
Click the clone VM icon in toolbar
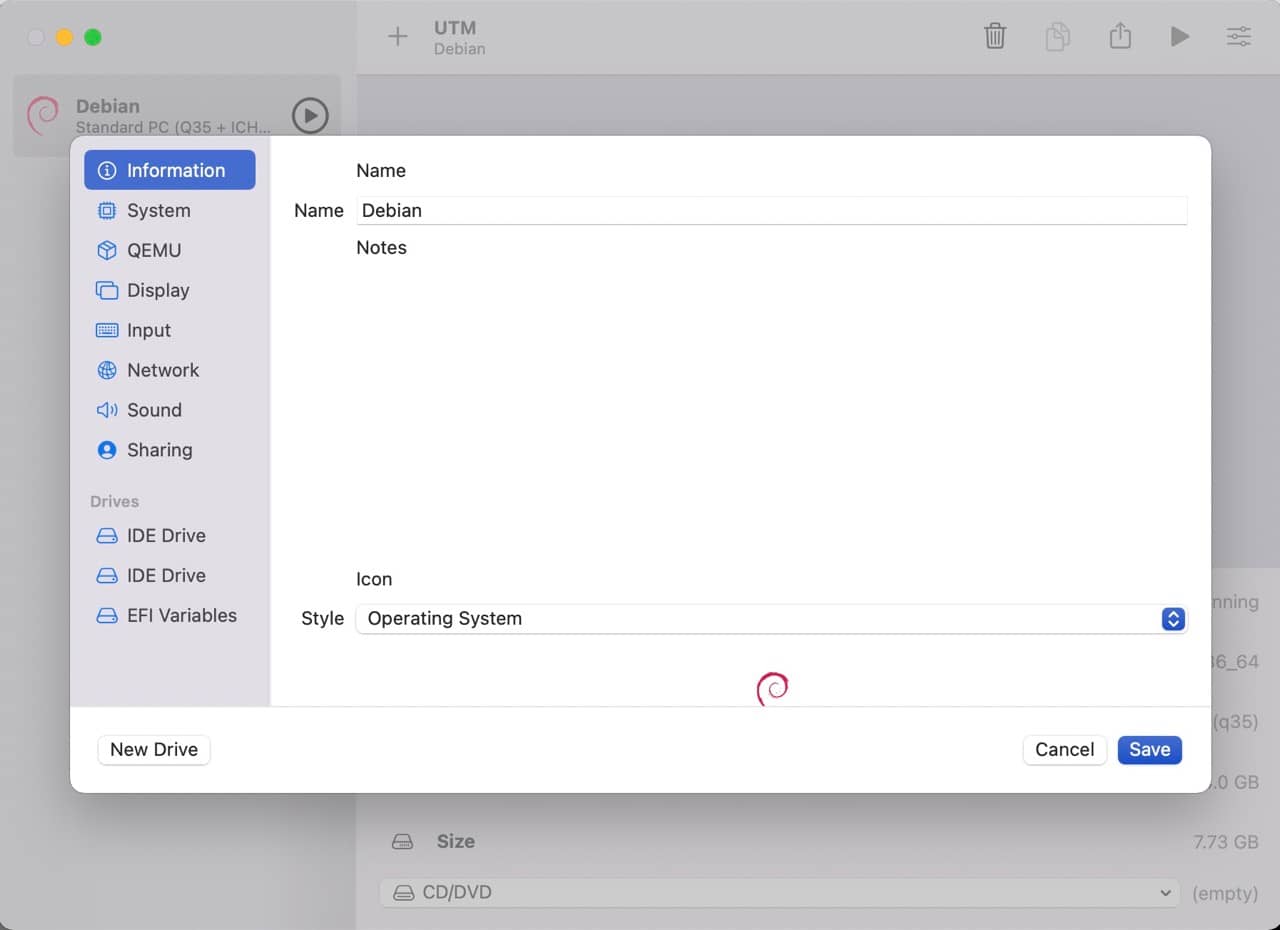point(1057,37)
